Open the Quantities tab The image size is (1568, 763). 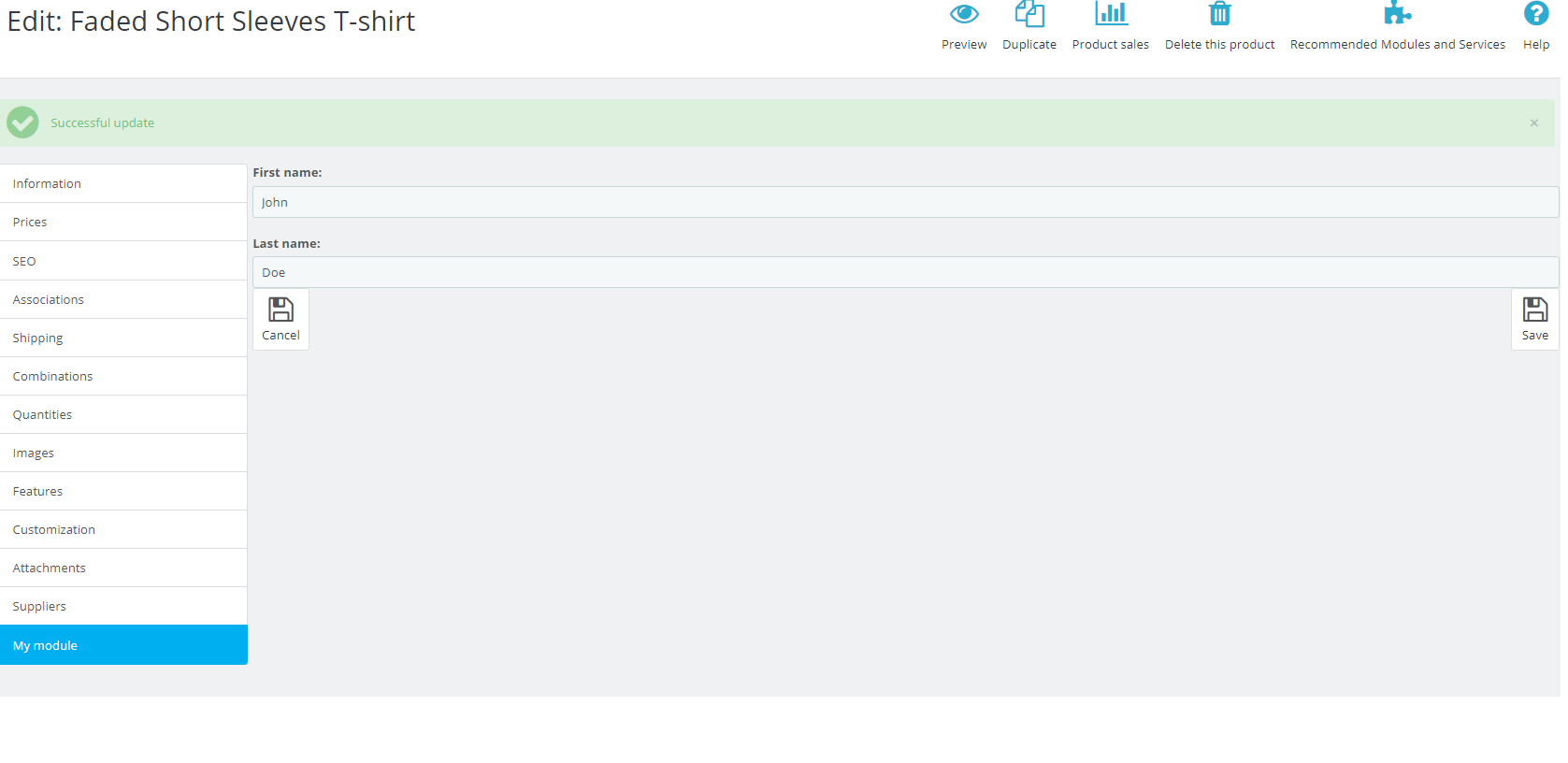tap(123, 414)
